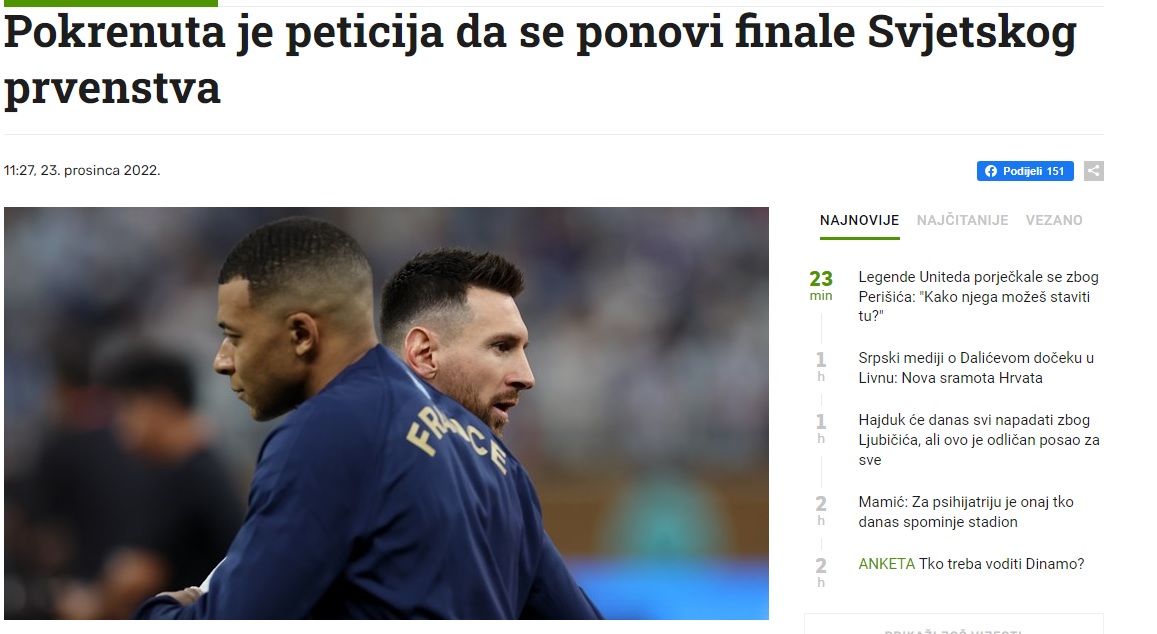Click the 23 min timeline marker
The width and height of the screenshot is (1157, 634).
[821, 286]
